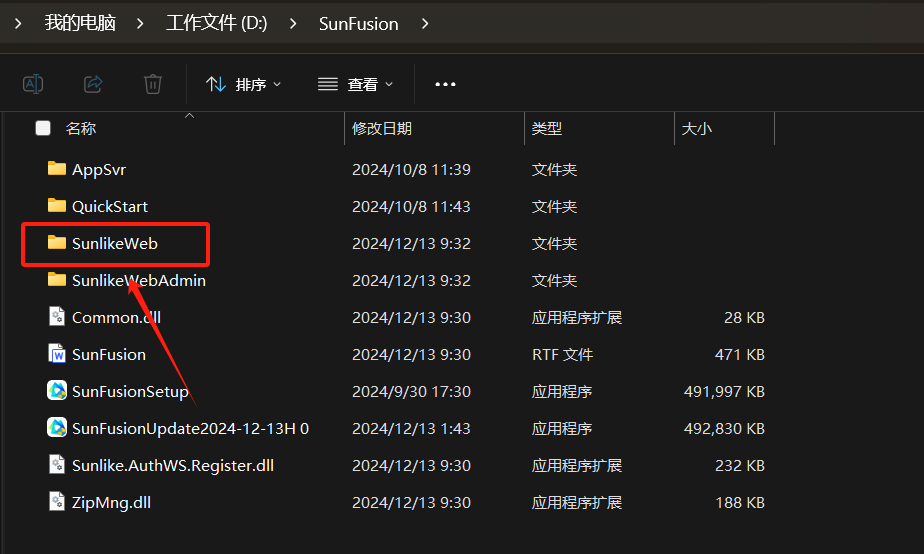Navigate to 我的电脑 in breadcrumb
This screenshot has height=554, width=924.
pyautogui.click(x=80, y=23)
